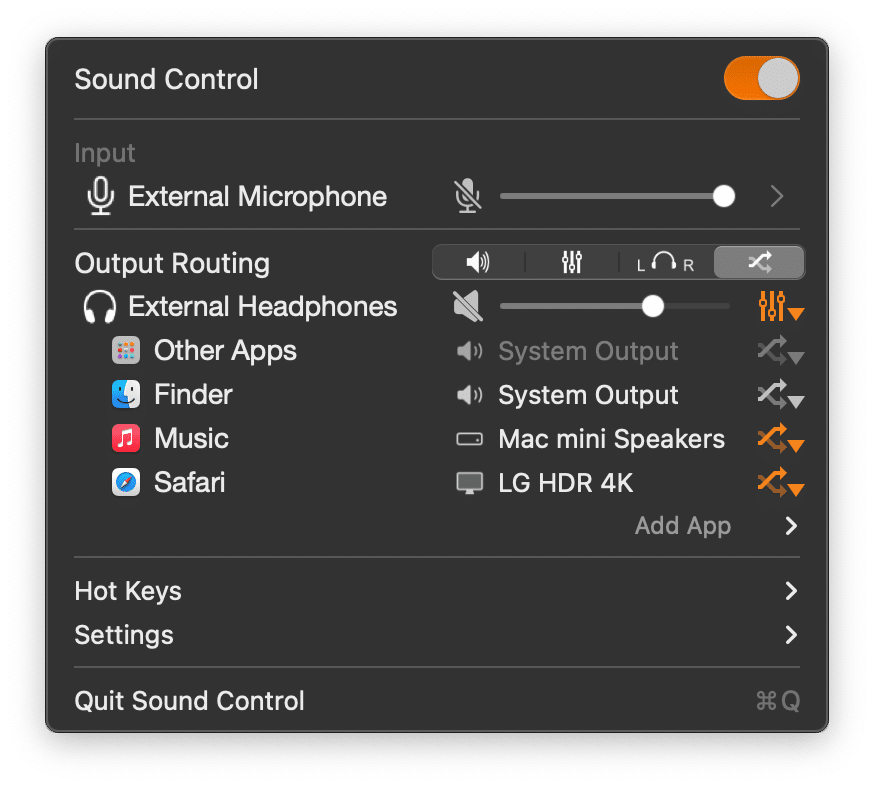Click the External Headphones volume slider
874x786 pixels.
click(x=615, y=306)
